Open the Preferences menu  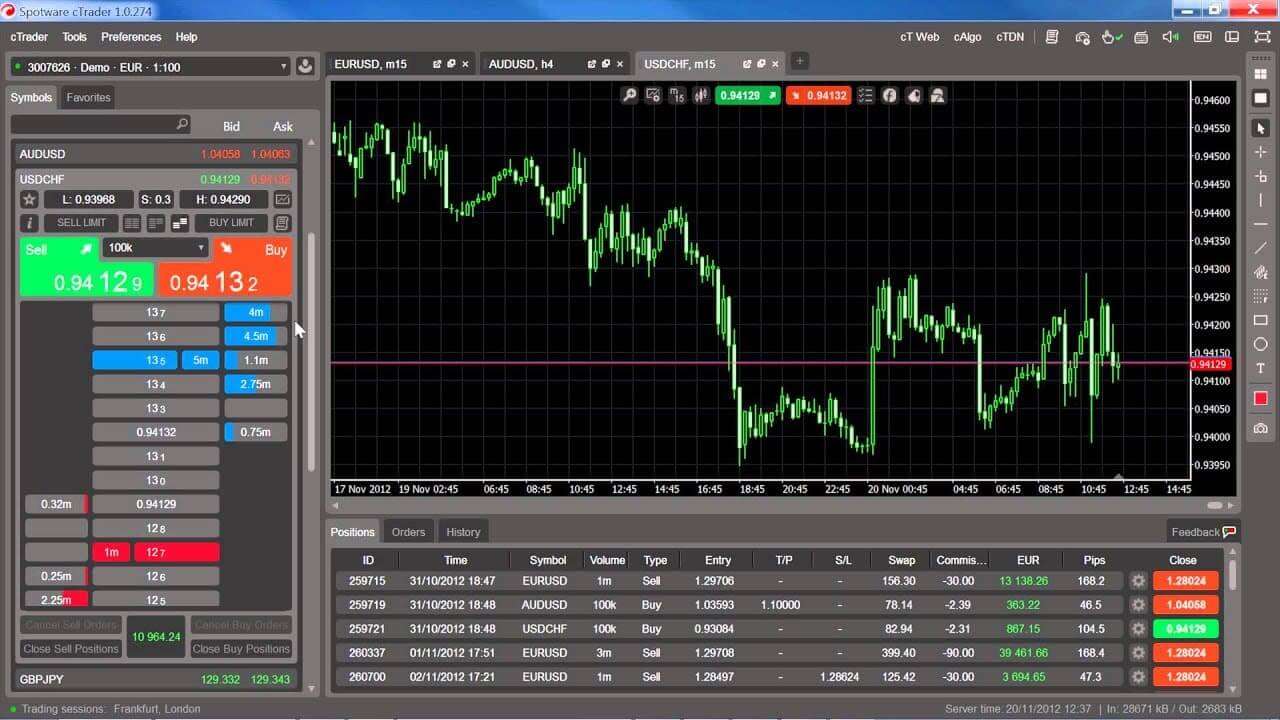click(x=131, y=37)
